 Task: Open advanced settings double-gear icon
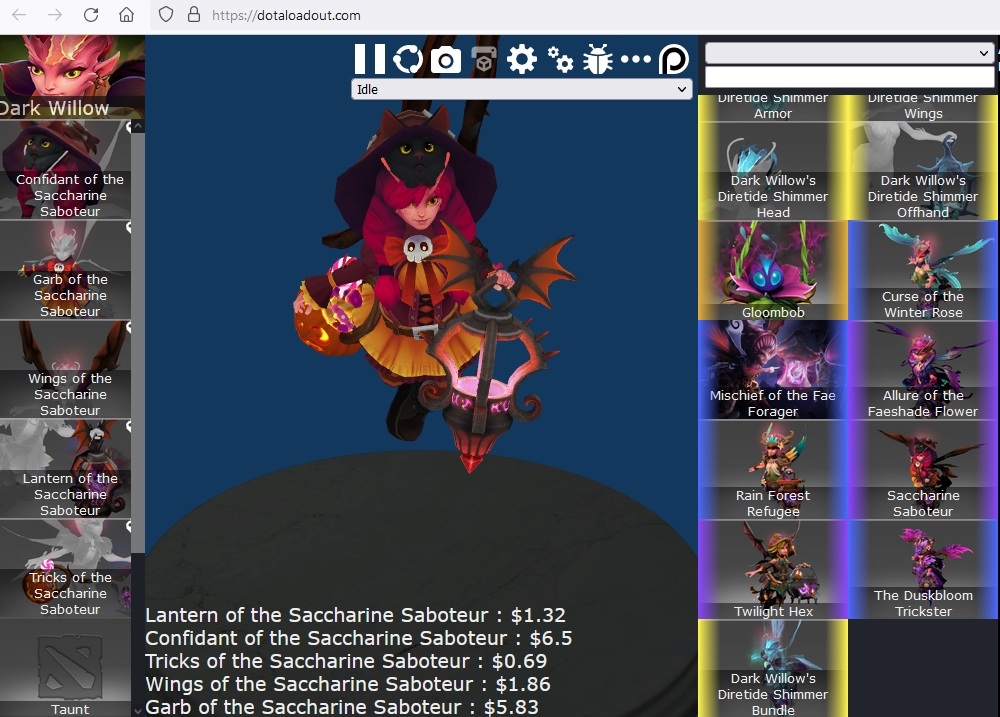coord(560,59)
